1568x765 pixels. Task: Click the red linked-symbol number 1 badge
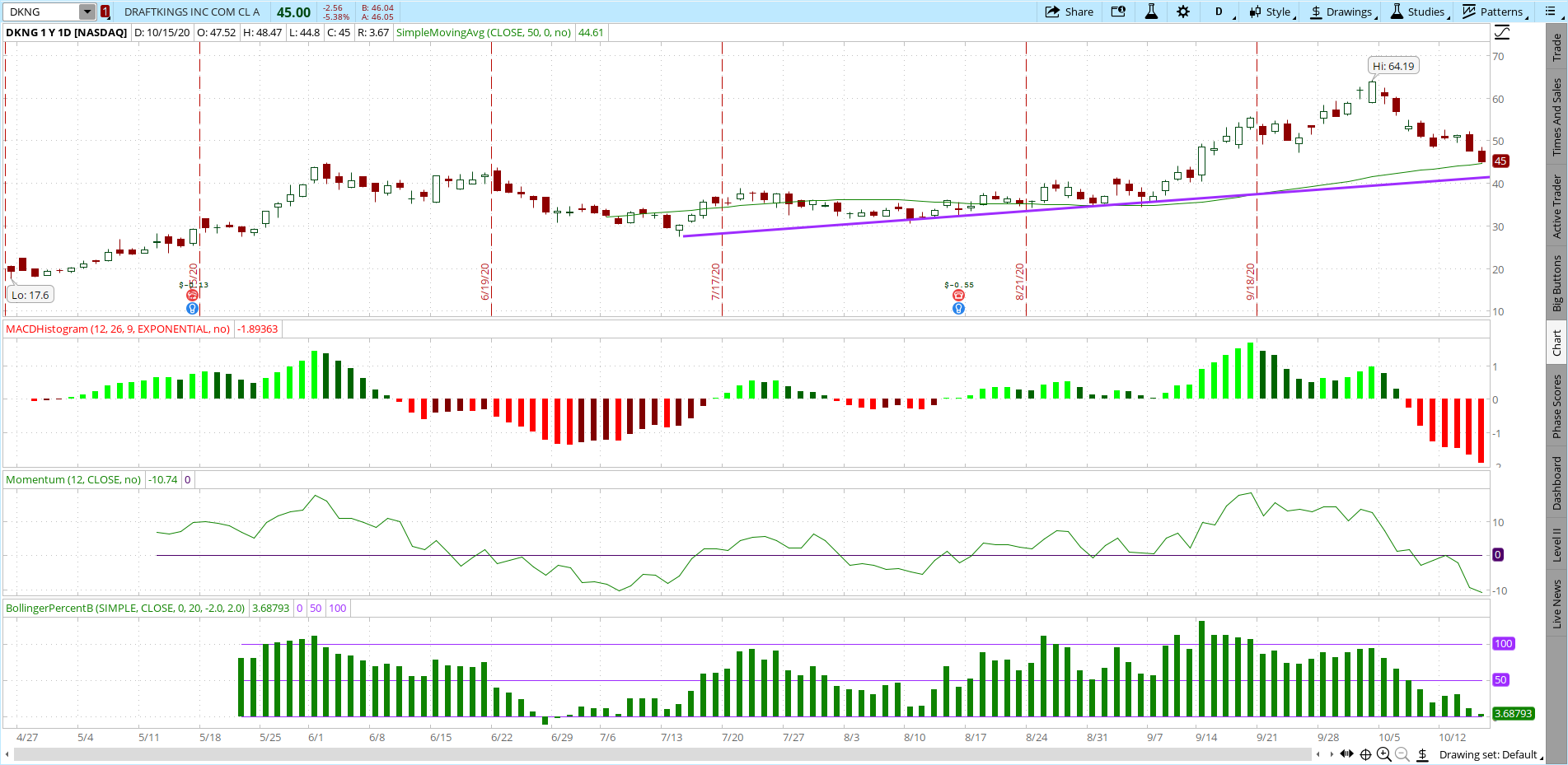coord(105,12)
